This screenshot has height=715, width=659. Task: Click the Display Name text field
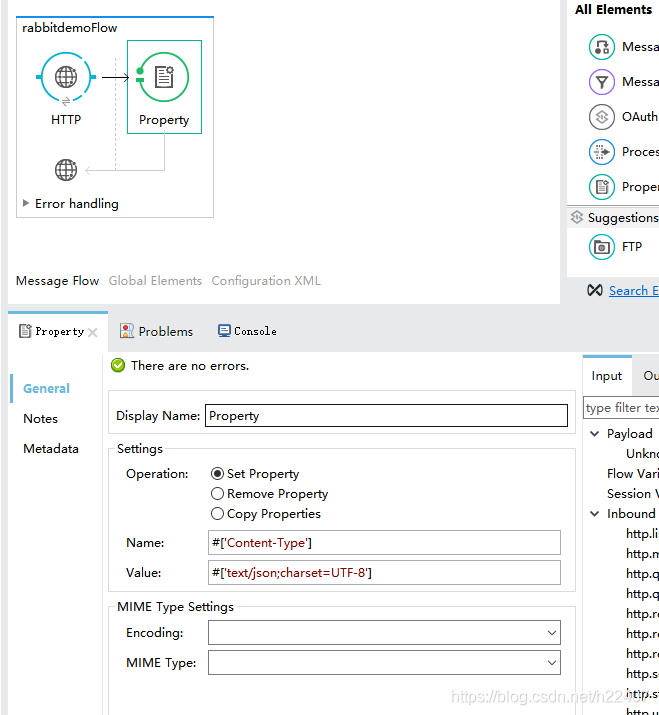[386, 416]
